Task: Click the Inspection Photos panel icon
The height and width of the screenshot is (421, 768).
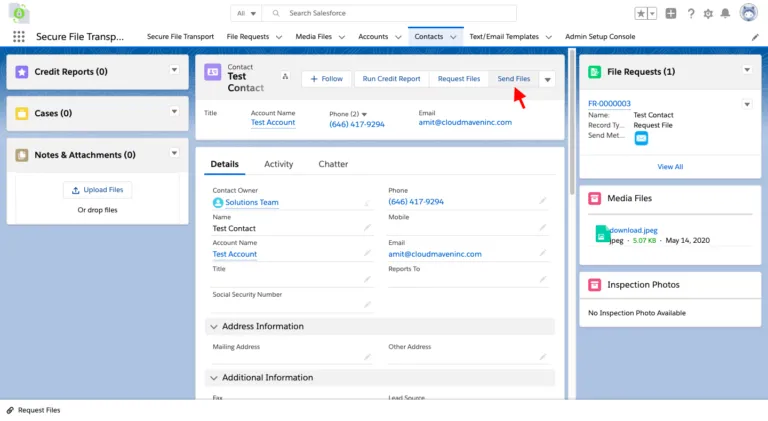Action: (x=595, y=285)
